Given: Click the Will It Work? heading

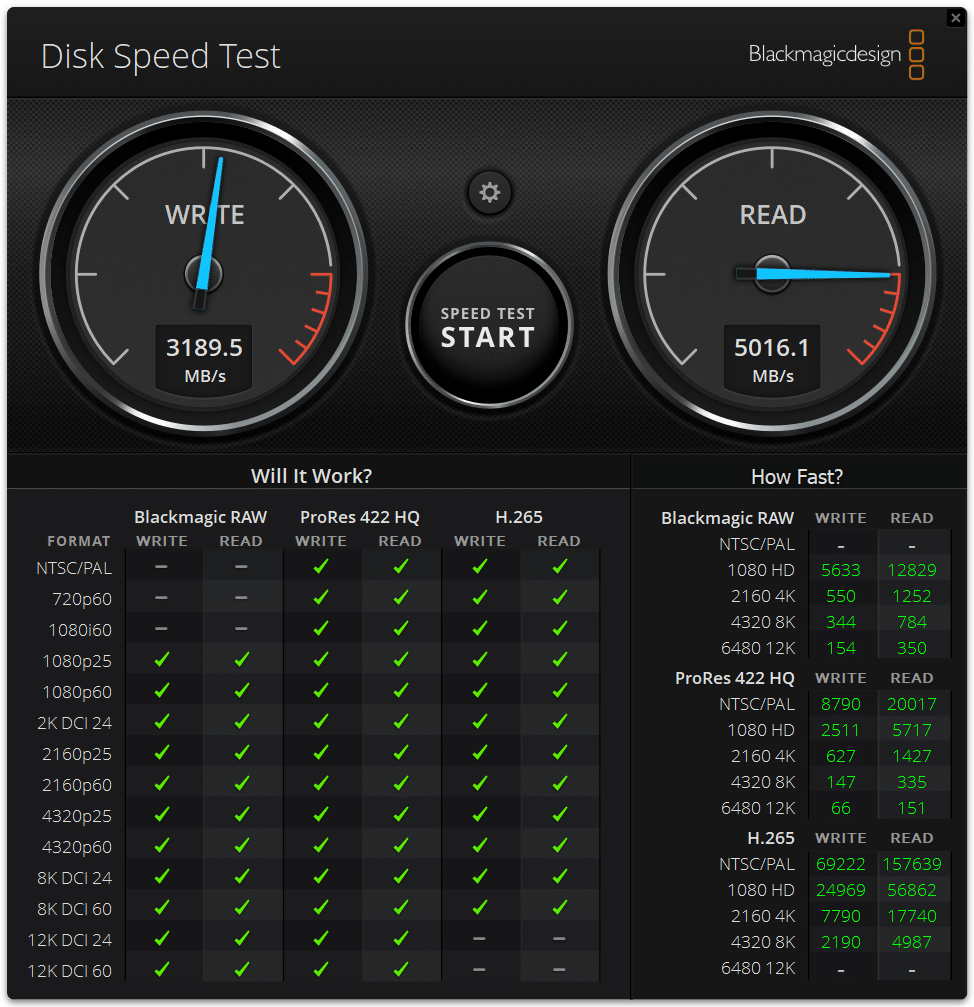Looking at the screenshot, I should [x=311, y=476].
